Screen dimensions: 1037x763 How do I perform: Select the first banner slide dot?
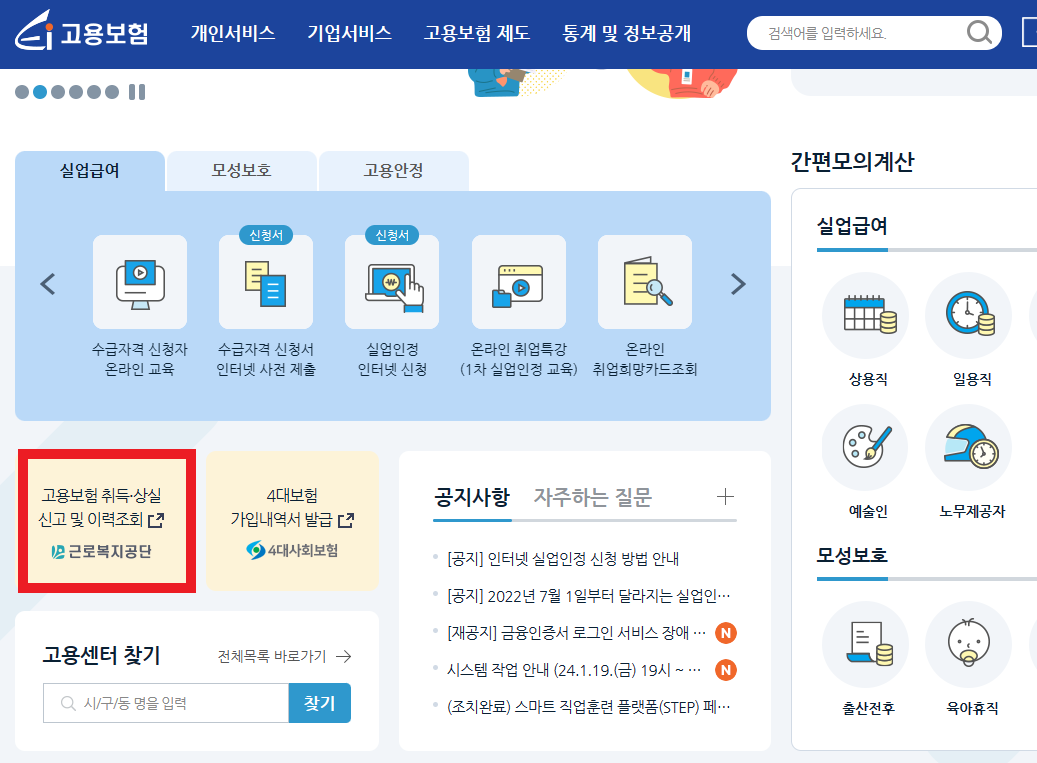tap(22, 92)
